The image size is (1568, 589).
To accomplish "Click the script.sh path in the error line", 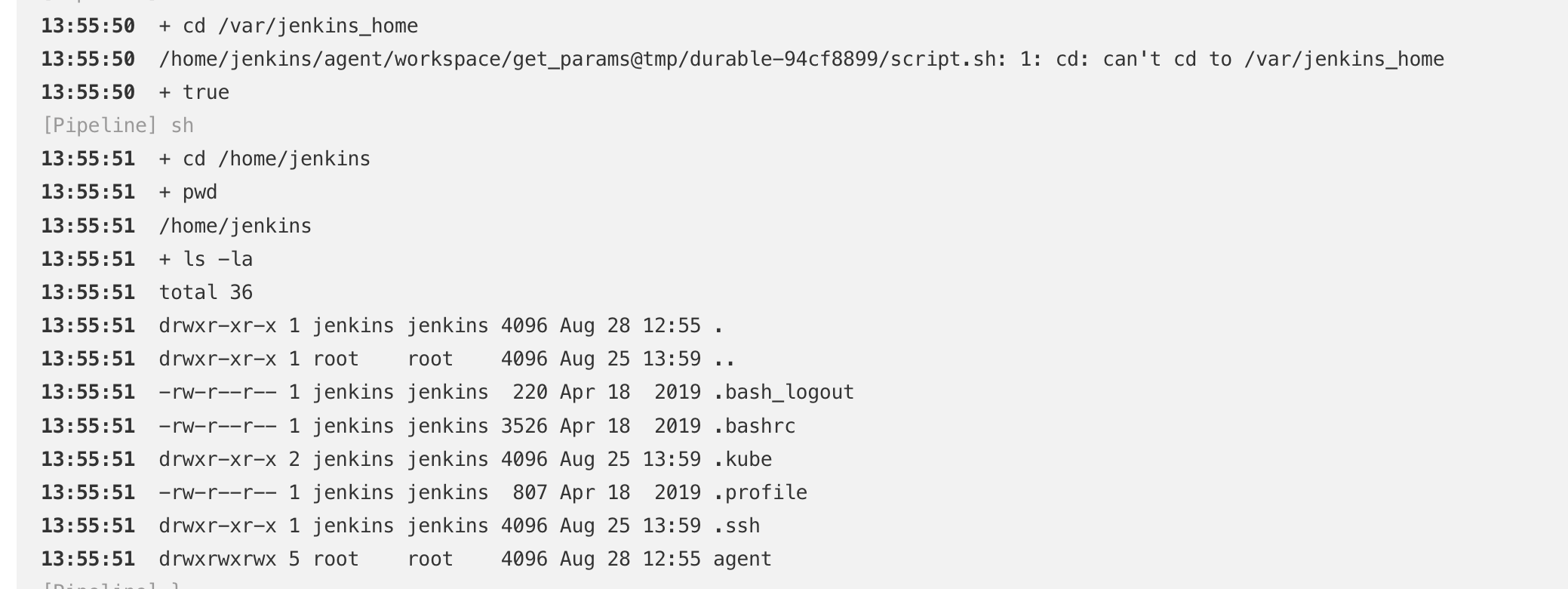I will [x=576, y=59].
